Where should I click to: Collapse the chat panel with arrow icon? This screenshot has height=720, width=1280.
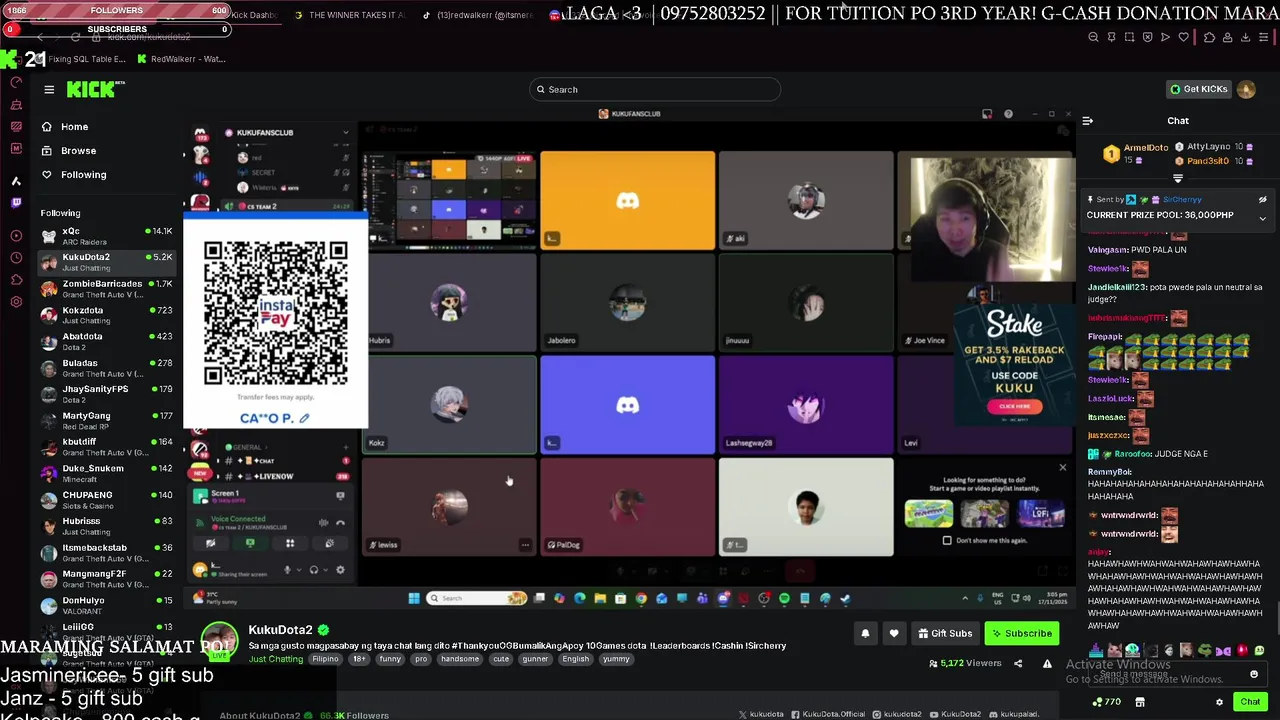[x=1088, y=121]
